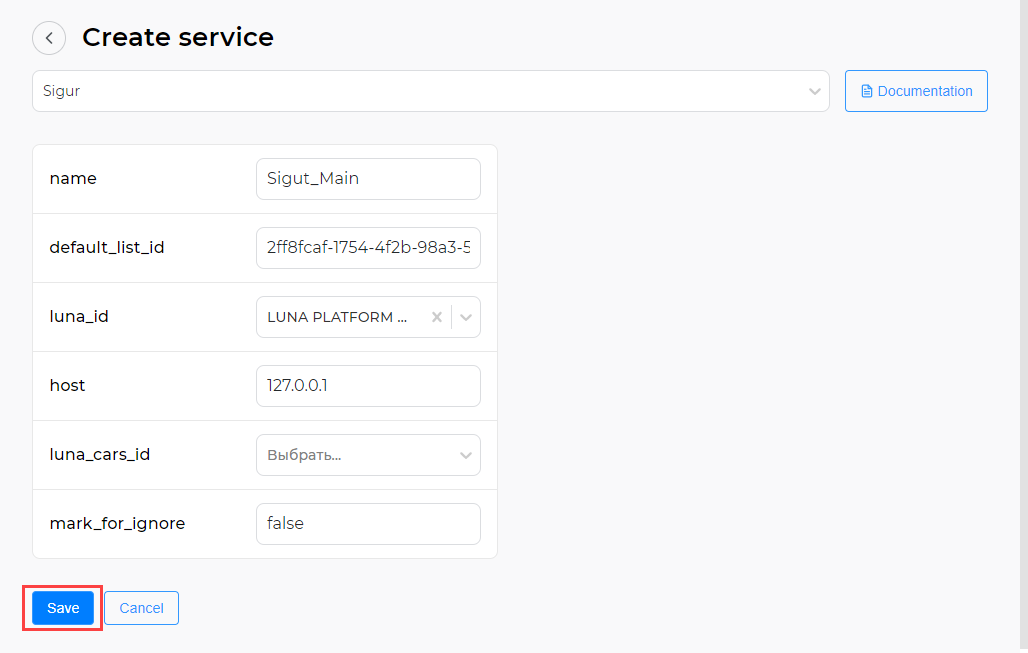Click the chevron on the luna_cars_id field
1028x653 pixels.
click(x=465, y=454)
